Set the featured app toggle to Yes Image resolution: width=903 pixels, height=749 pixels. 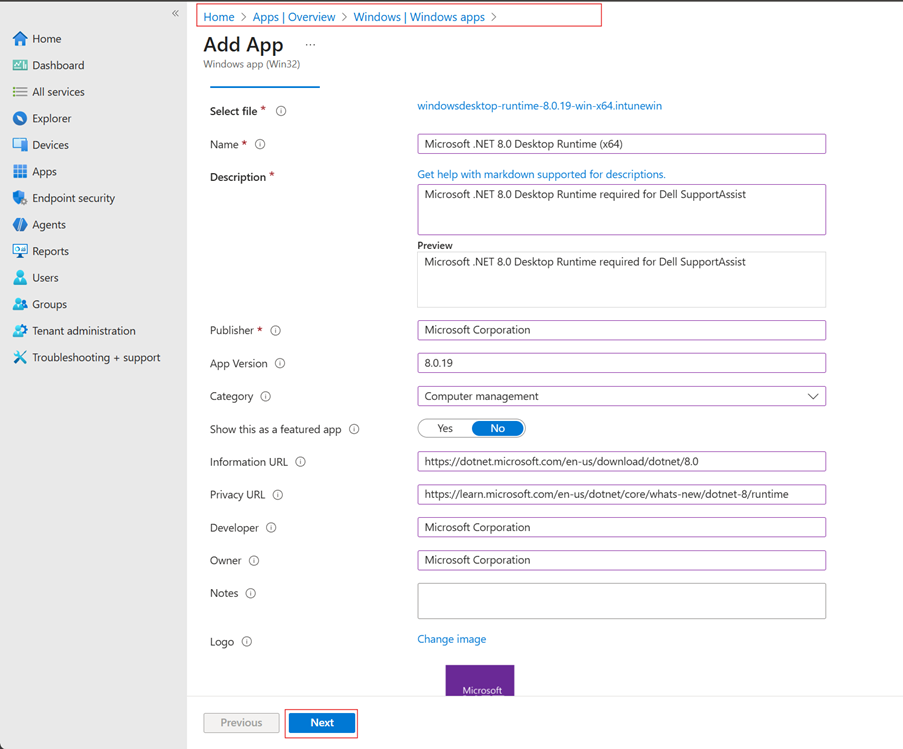click(444, 428)
